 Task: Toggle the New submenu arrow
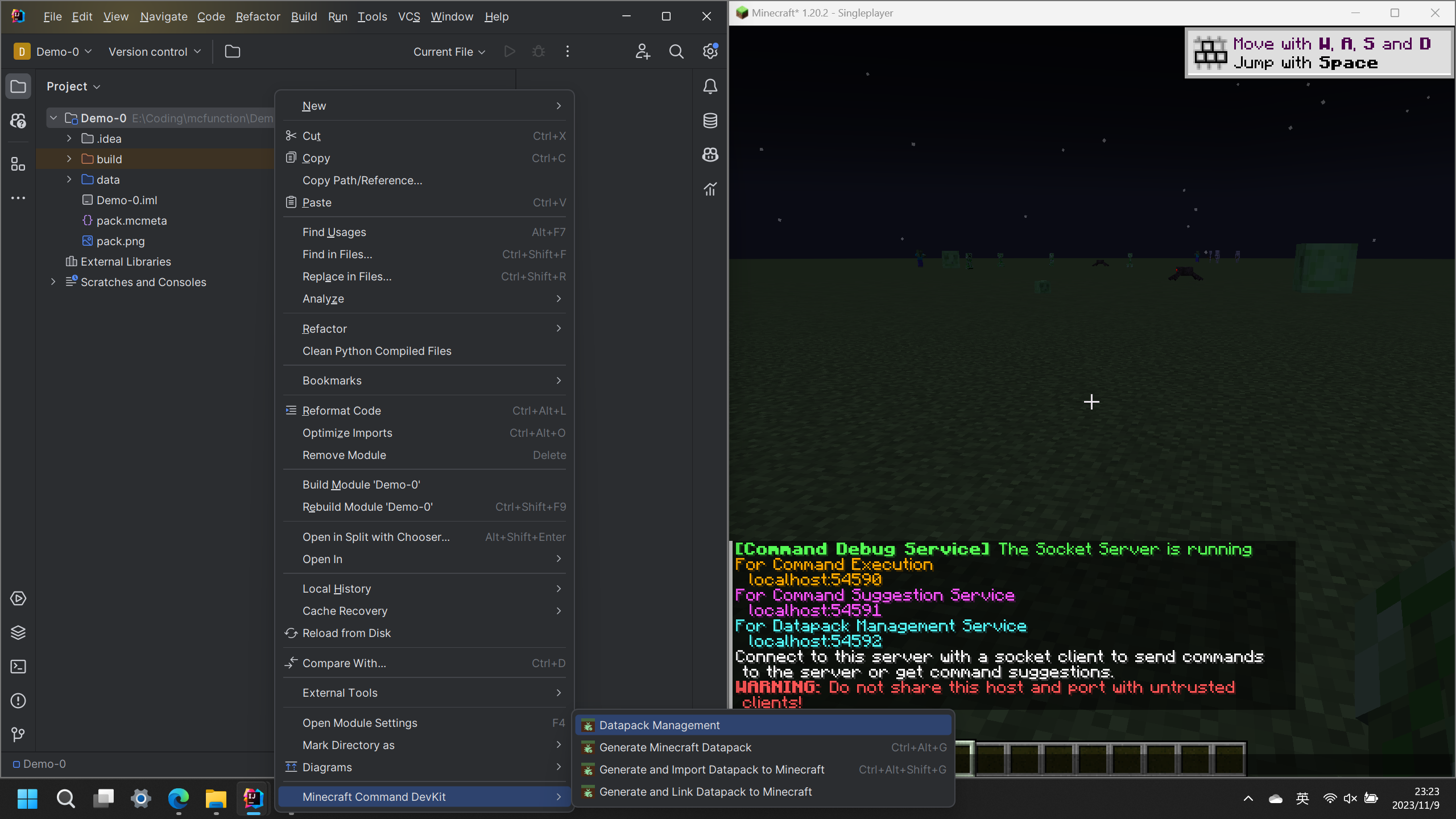click(x=558, y=105)
